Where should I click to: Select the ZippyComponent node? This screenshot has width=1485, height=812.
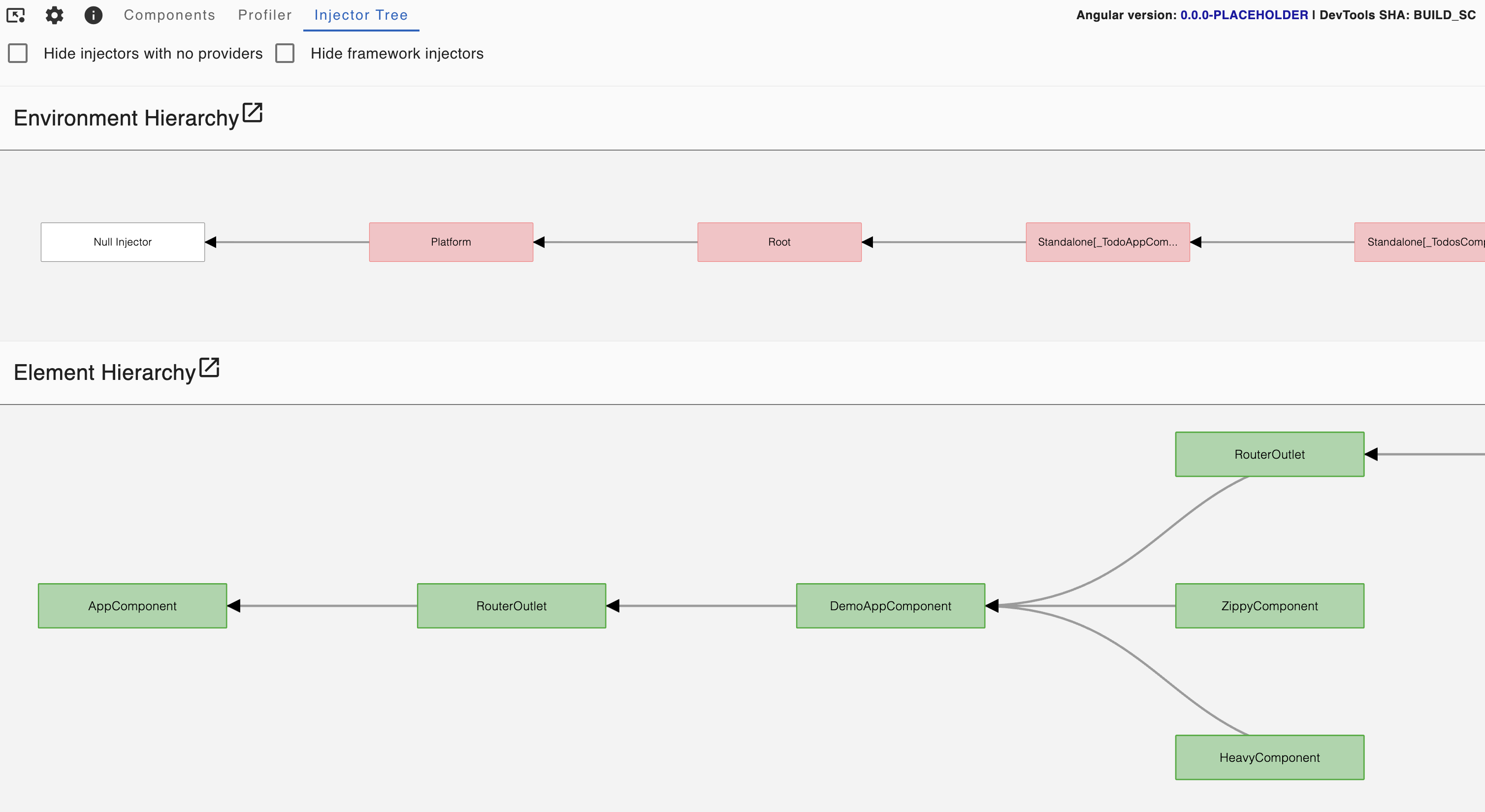pyautogui.click(x=1269, y=606)
